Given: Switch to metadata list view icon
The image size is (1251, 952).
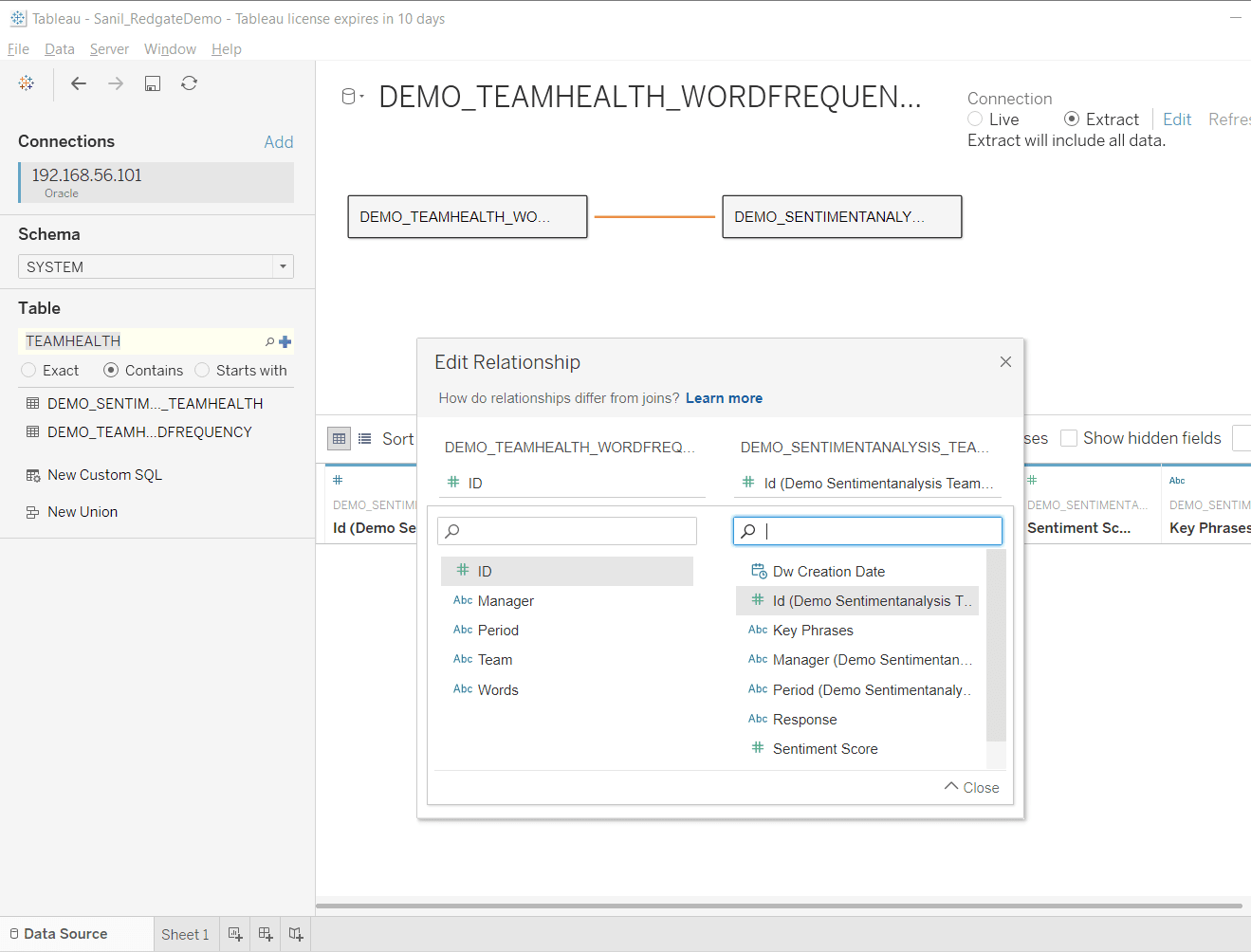Looking at the screenshot, I should click(x=365, y=438).
